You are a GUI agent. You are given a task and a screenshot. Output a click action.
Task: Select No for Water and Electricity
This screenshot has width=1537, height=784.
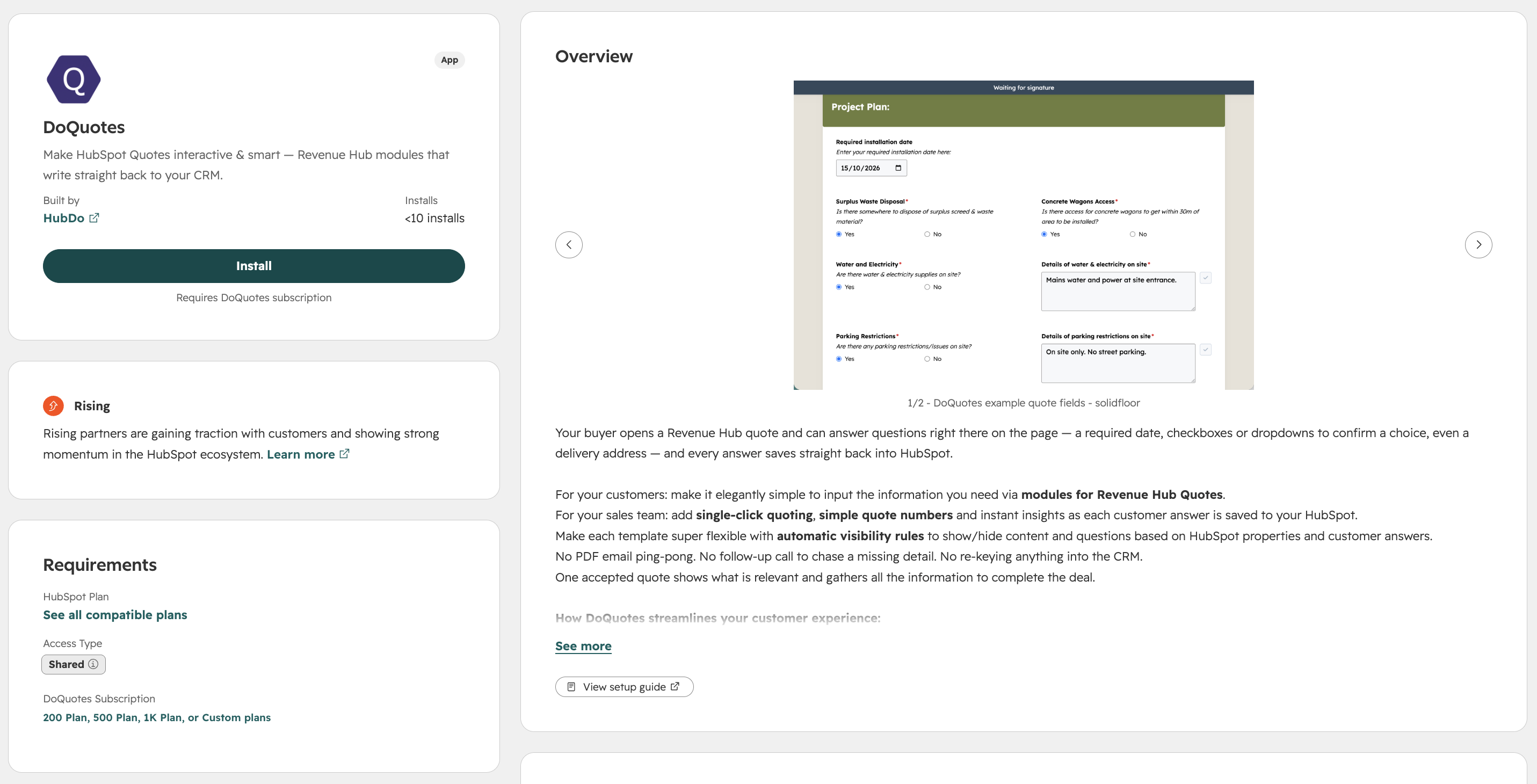pyautogui.click(x=927, y=287)
